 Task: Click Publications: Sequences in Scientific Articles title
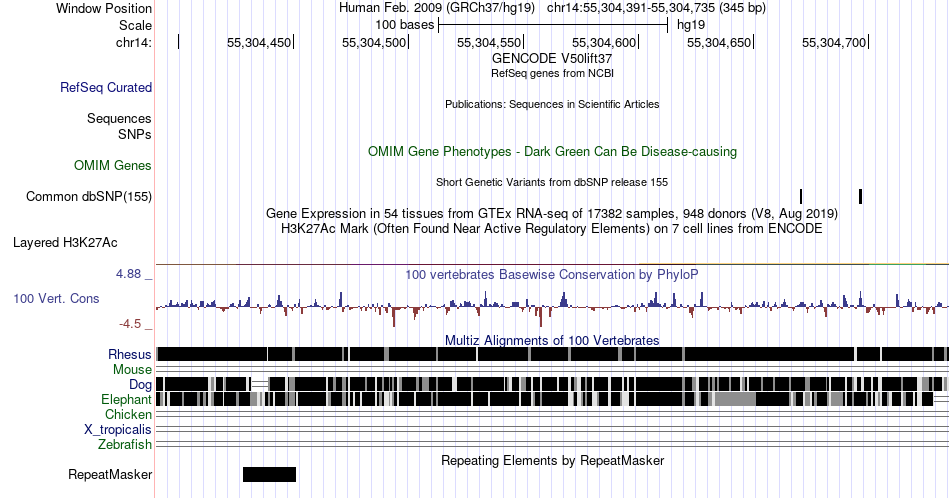(x=552, y=104)
